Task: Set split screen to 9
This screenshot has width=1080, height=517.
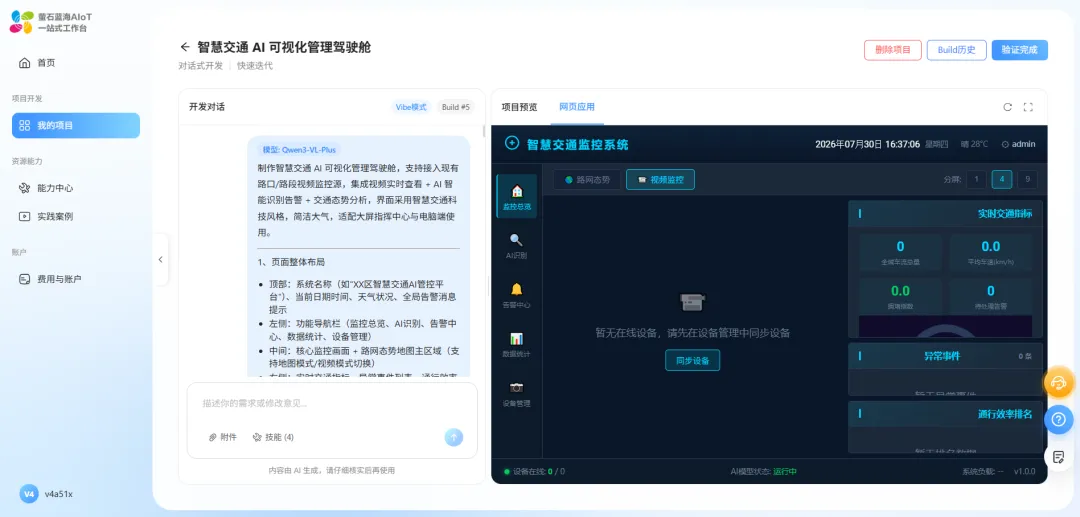Action: [1027, 180]
